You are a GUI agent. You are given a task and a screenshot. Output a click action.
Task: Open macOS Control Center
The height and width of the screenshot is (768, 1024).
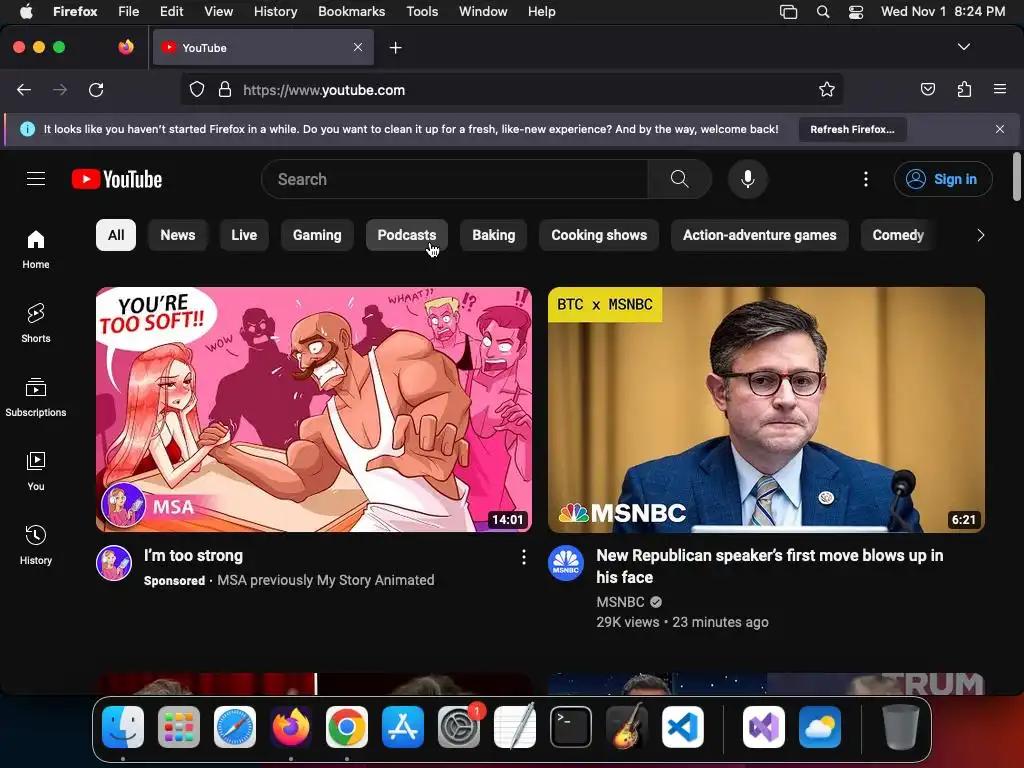point(856,12)
